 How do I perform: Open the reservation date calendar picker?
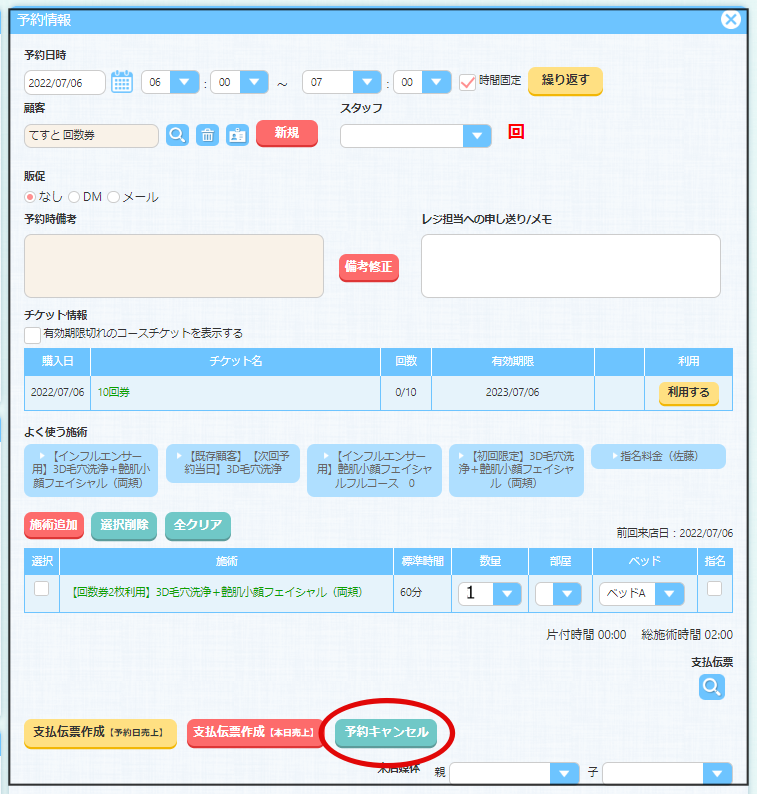(x=122, y=82)
